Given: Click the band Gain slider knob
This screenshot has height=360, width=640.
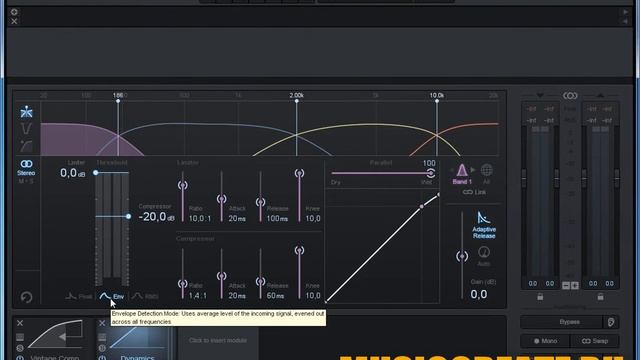Looking at the screenshot, I should [x=462, y=256].
